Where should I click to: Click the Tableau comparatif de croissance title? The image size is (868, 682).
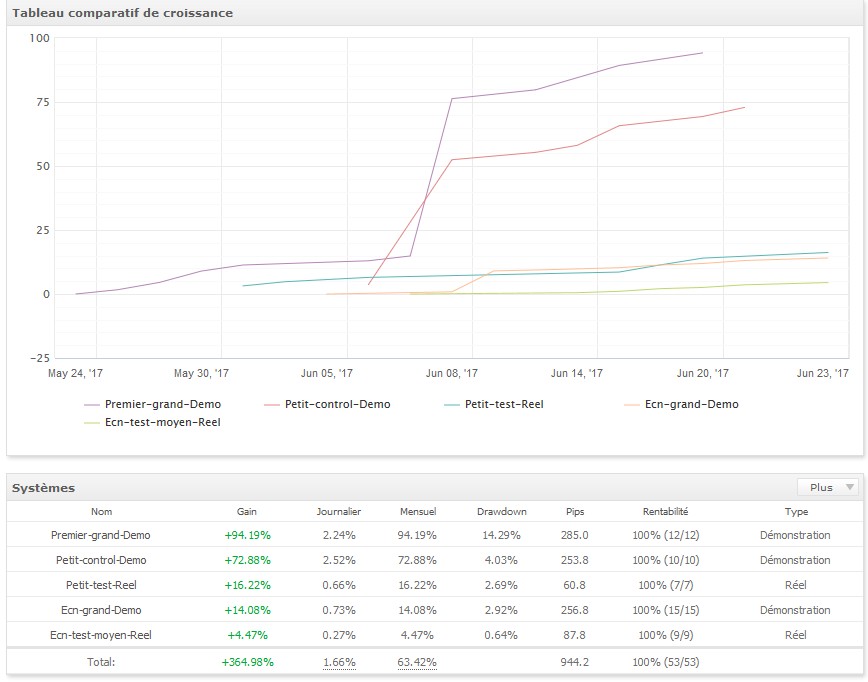[x=122, y=13]
